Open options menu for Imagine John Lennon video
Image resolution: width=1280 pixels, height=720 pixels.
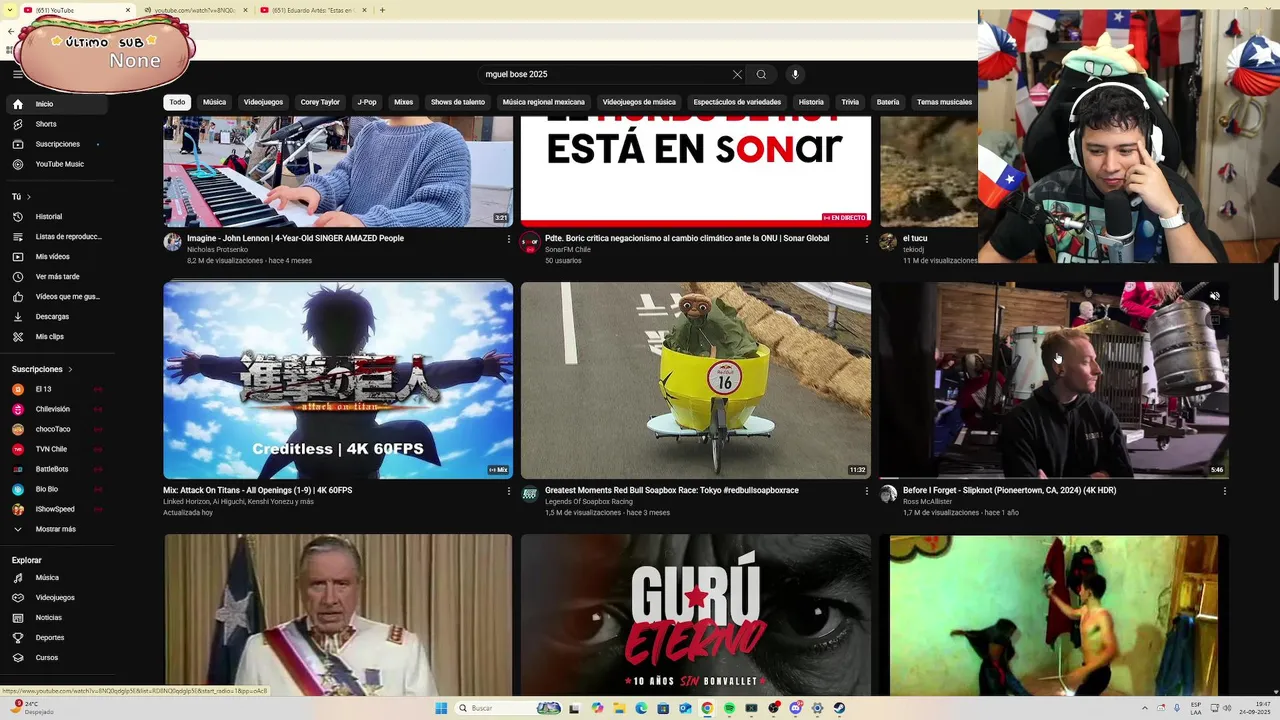click(508, 239)
